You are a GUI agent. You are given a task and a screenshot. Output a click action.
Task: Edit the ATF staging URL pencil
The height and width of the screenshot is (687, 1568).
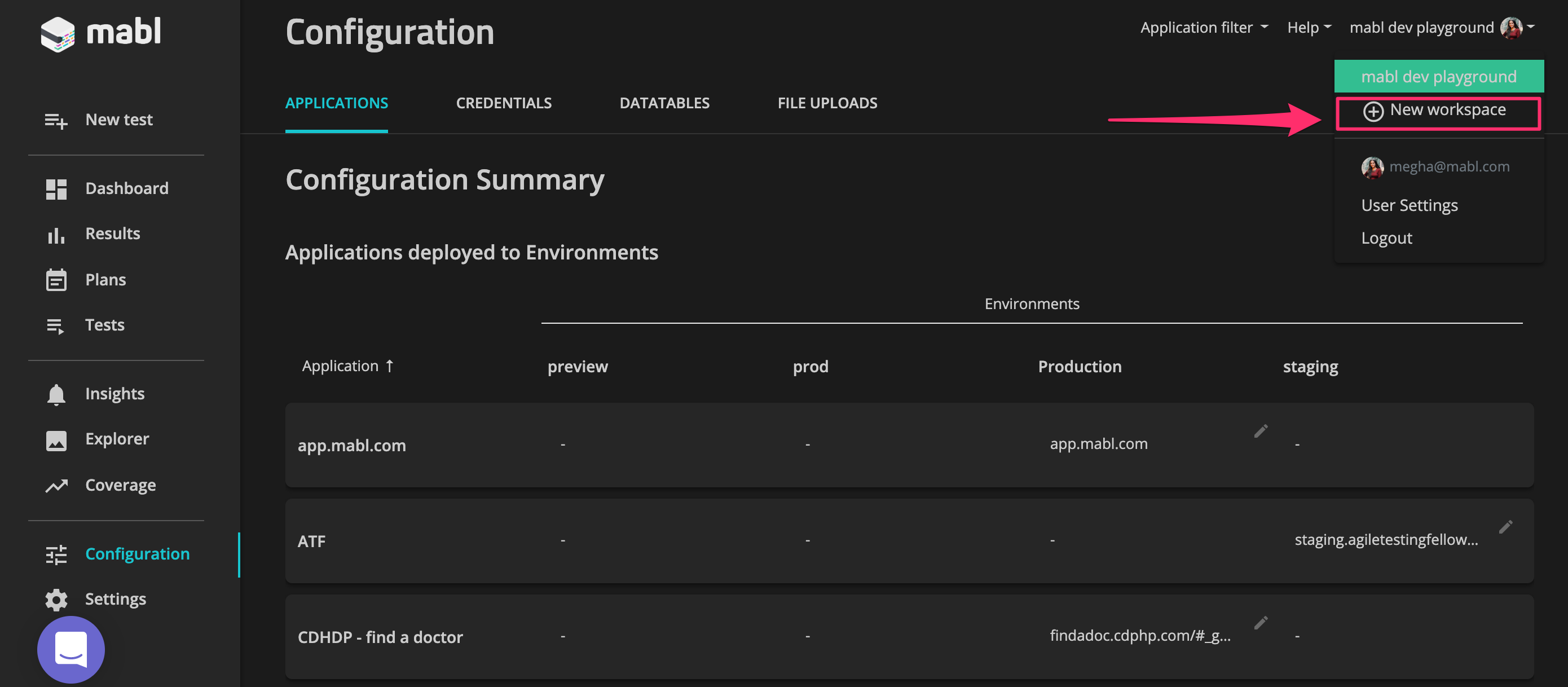pyautogui.click(x=1505, y=527)
